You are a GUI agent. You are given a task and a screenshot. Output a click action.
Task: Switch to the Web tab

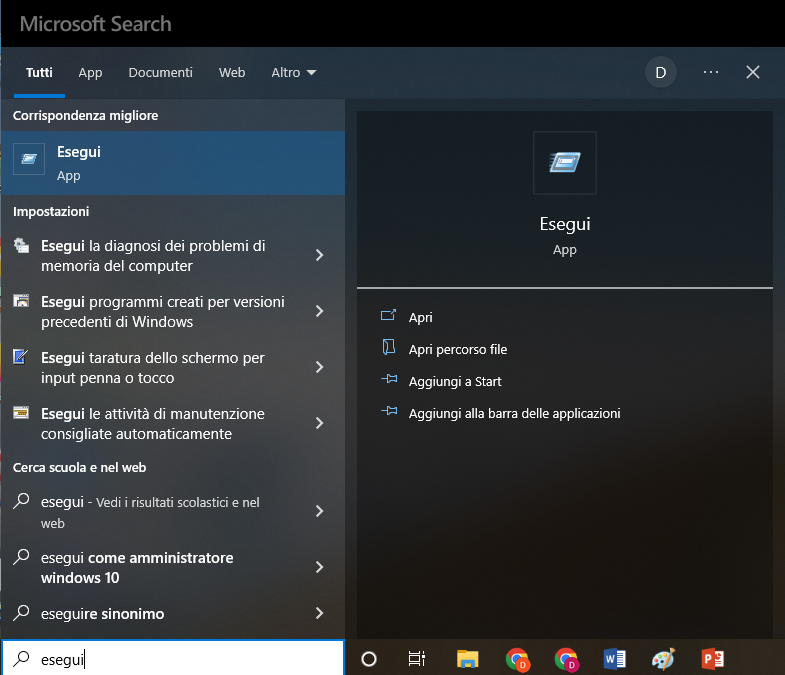[232, 73]
